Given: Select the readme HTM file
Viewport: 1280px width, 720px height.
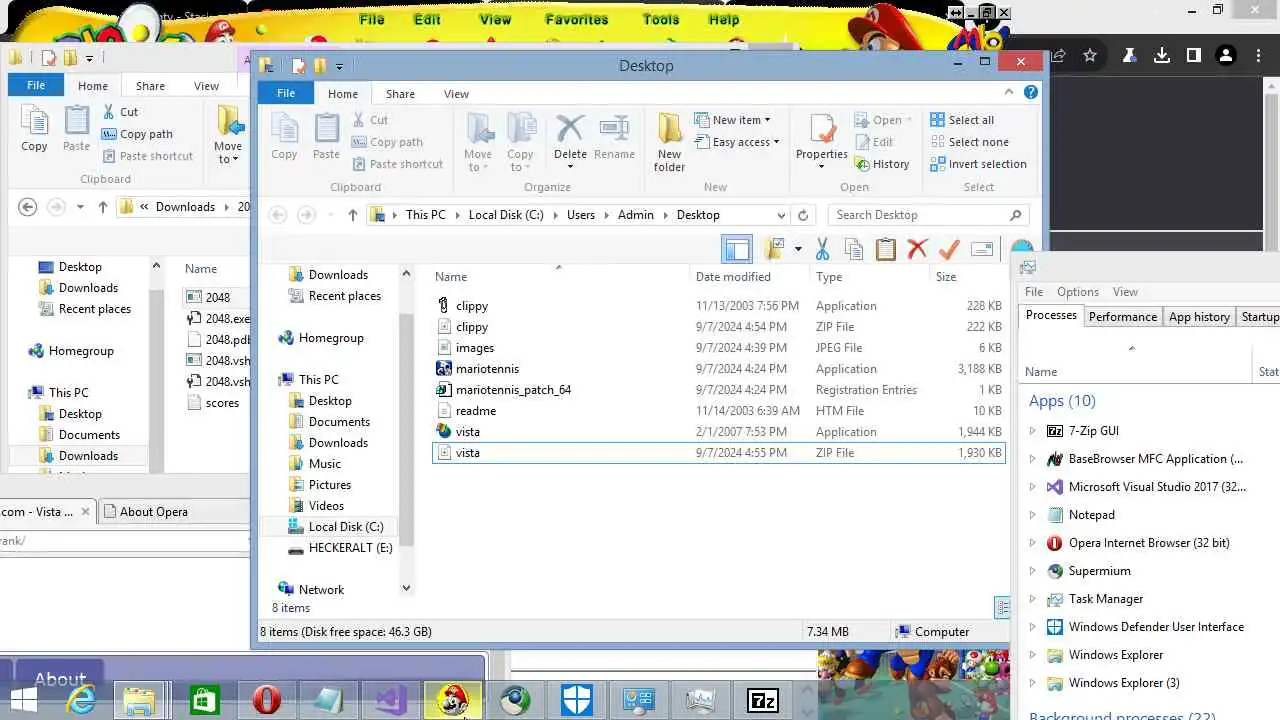Looking at the screenshot, I should (720, 411).
